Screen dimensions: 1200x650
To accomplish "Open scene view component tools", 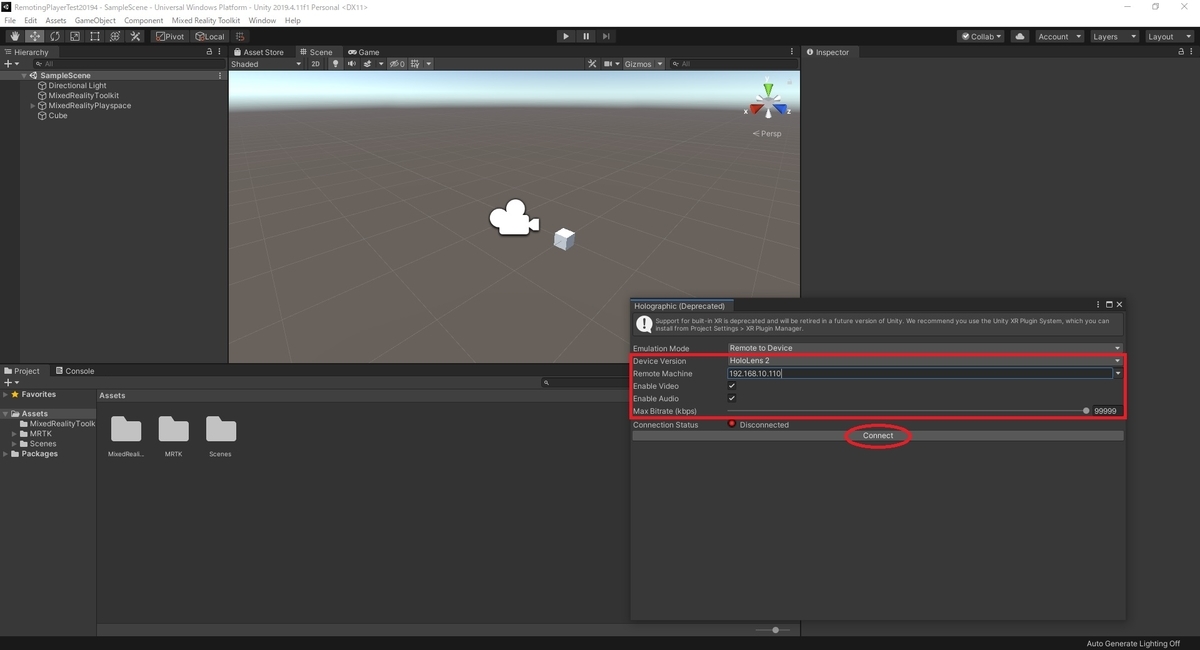I will point(592,64).
